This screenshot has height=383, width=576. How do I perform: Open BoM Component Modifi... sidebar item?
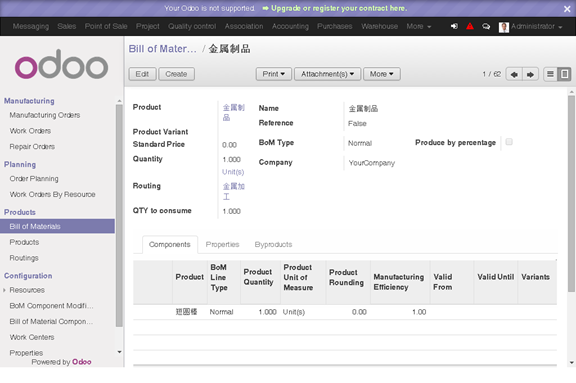point(51,306)
